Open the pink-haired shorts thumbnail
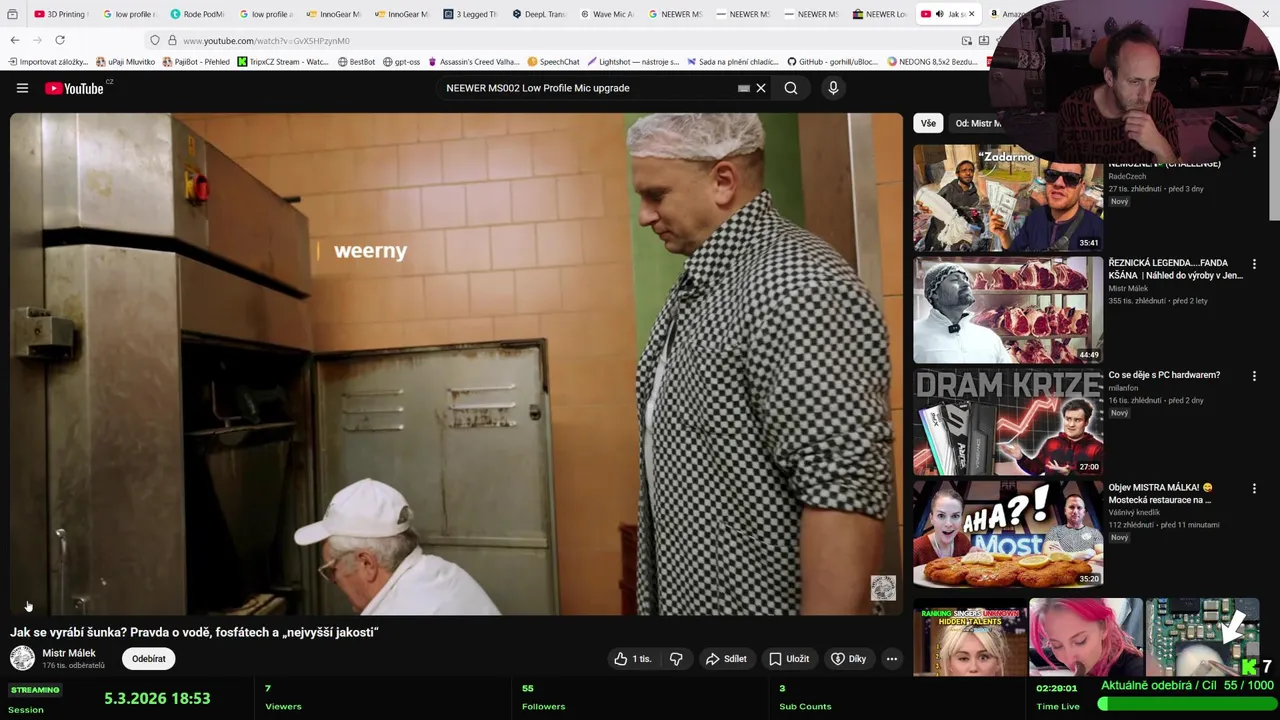 coord(1086,637)
